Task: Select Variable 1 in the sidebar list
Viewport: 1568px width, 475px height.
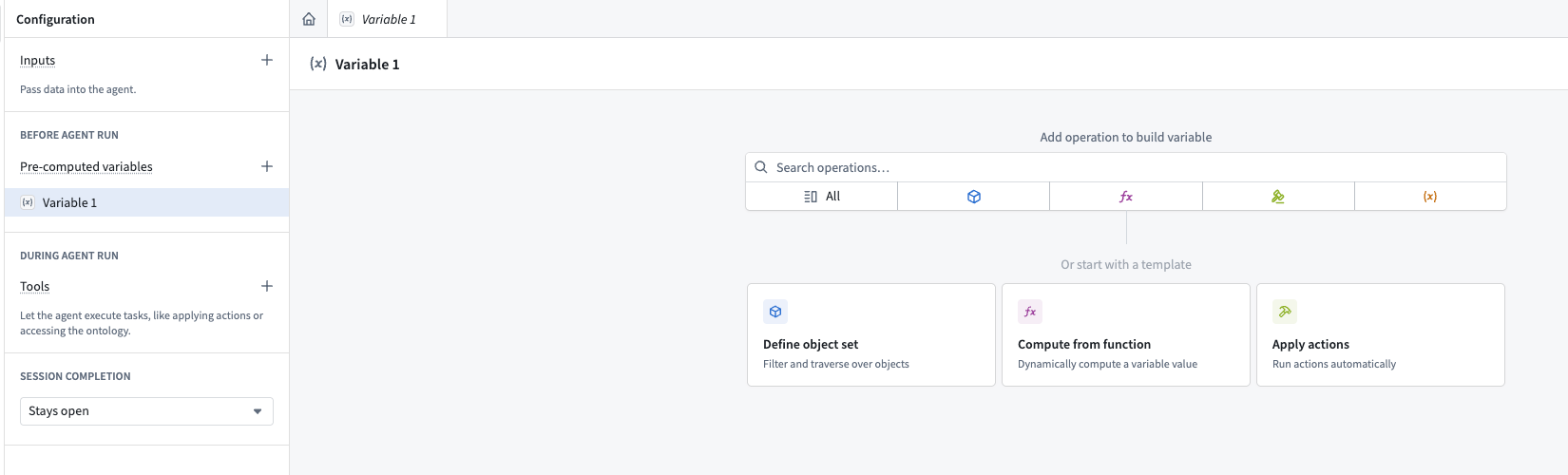Action: pos(146,202)
